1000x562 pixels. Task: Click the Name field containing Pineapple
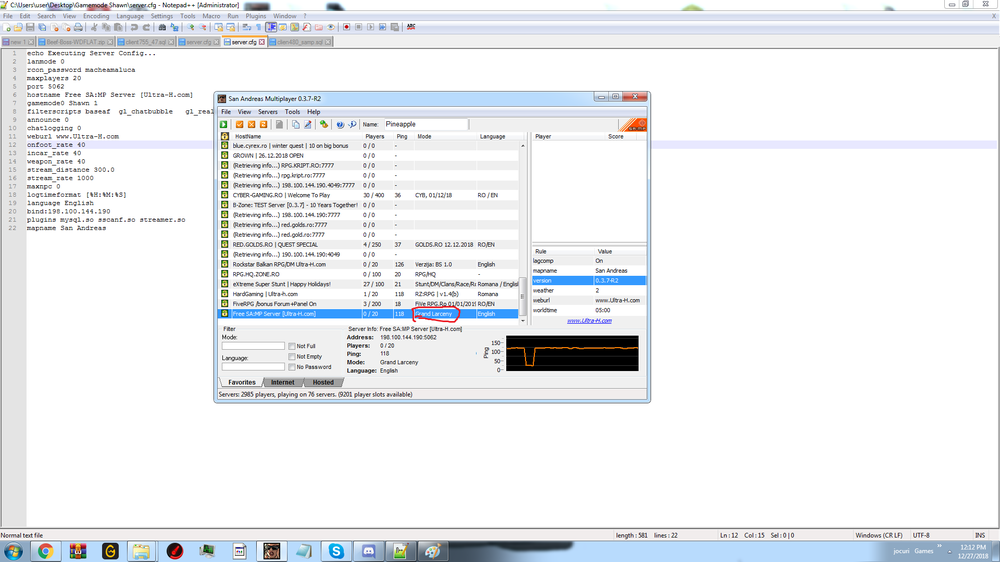coord(425,124)
